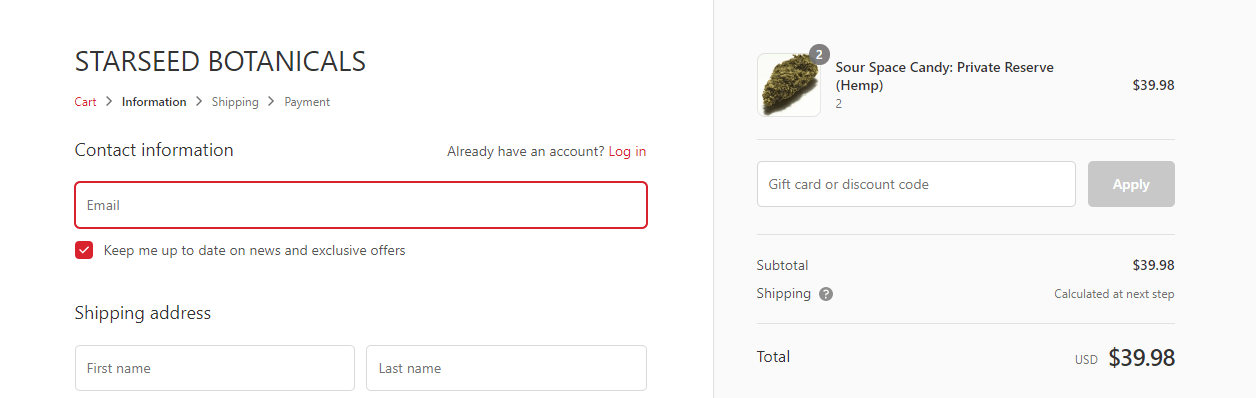The image size is (1256, 398).
Task: Click the Starseed Botanicals store title
Action: pos(220,62)
